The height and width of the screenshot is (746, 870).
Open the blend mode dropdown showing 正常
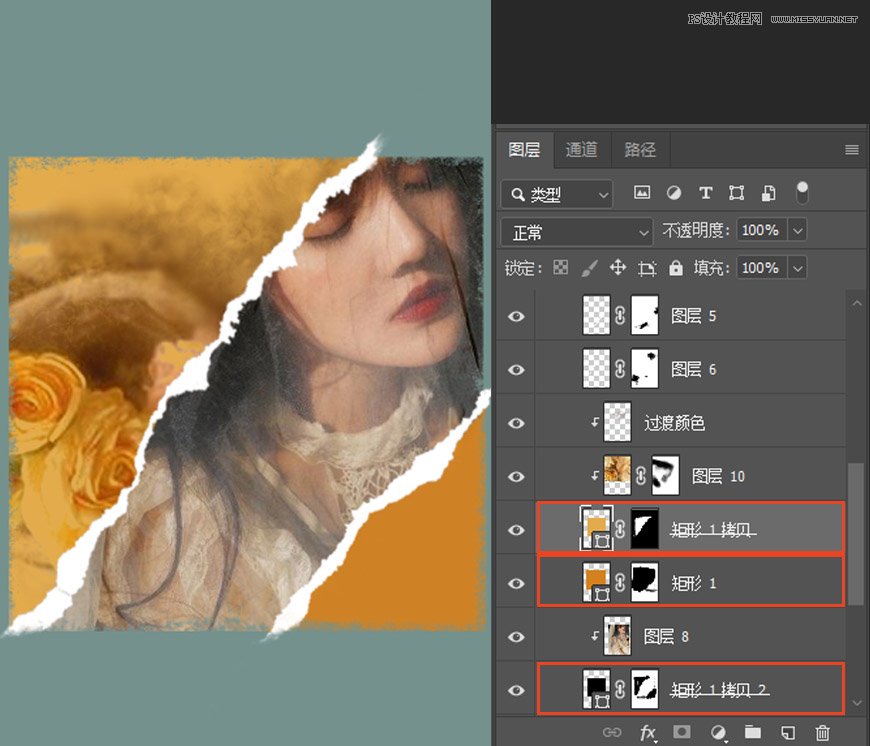pyautogui.click(x=577, y=231)
